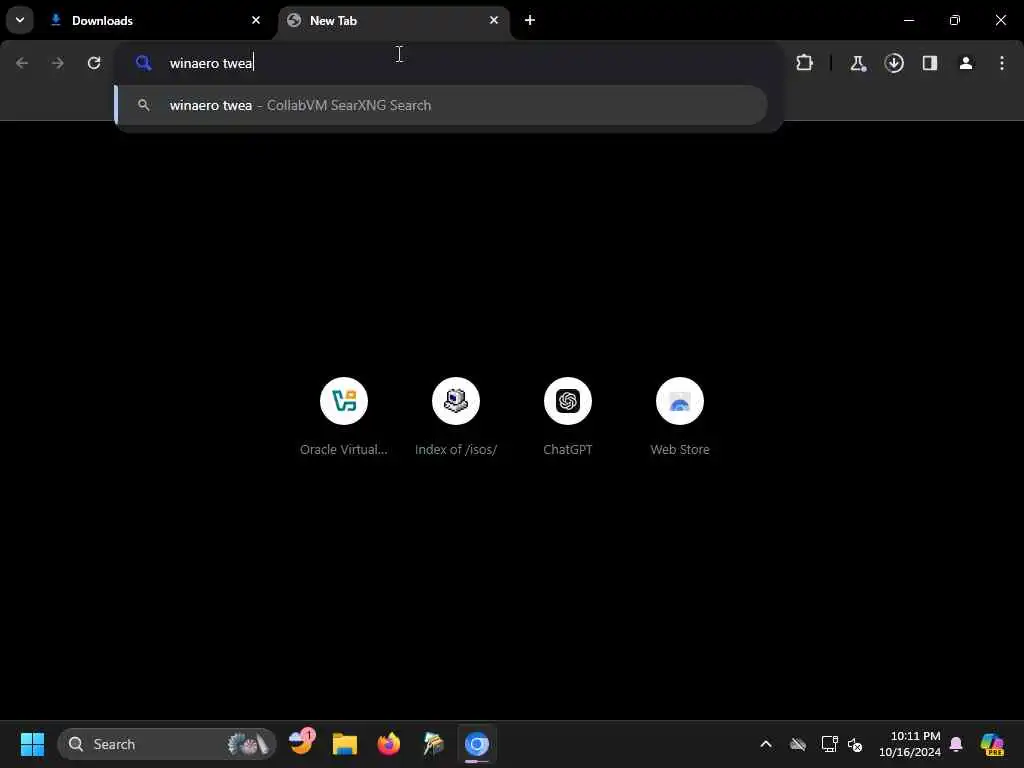This screenshot has height=768, width=1024.
Task: Open the Extensions puzzle icon
Action: coord(805,63)
